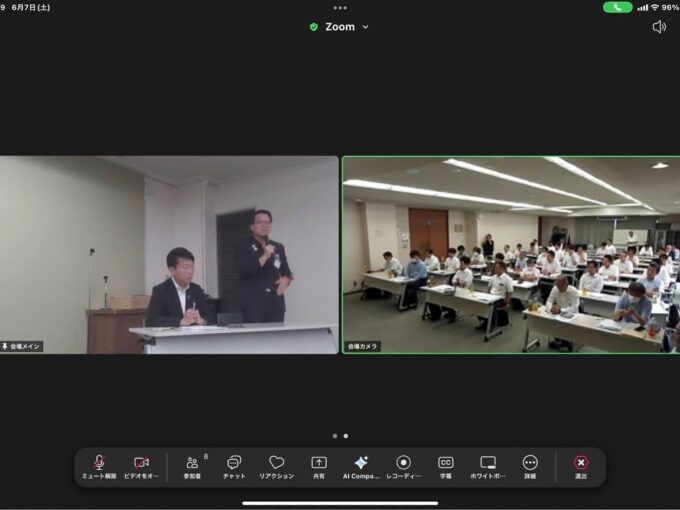Click the green shield encryption icon
This screenshot has width=680, height=510.
point(314,27)
